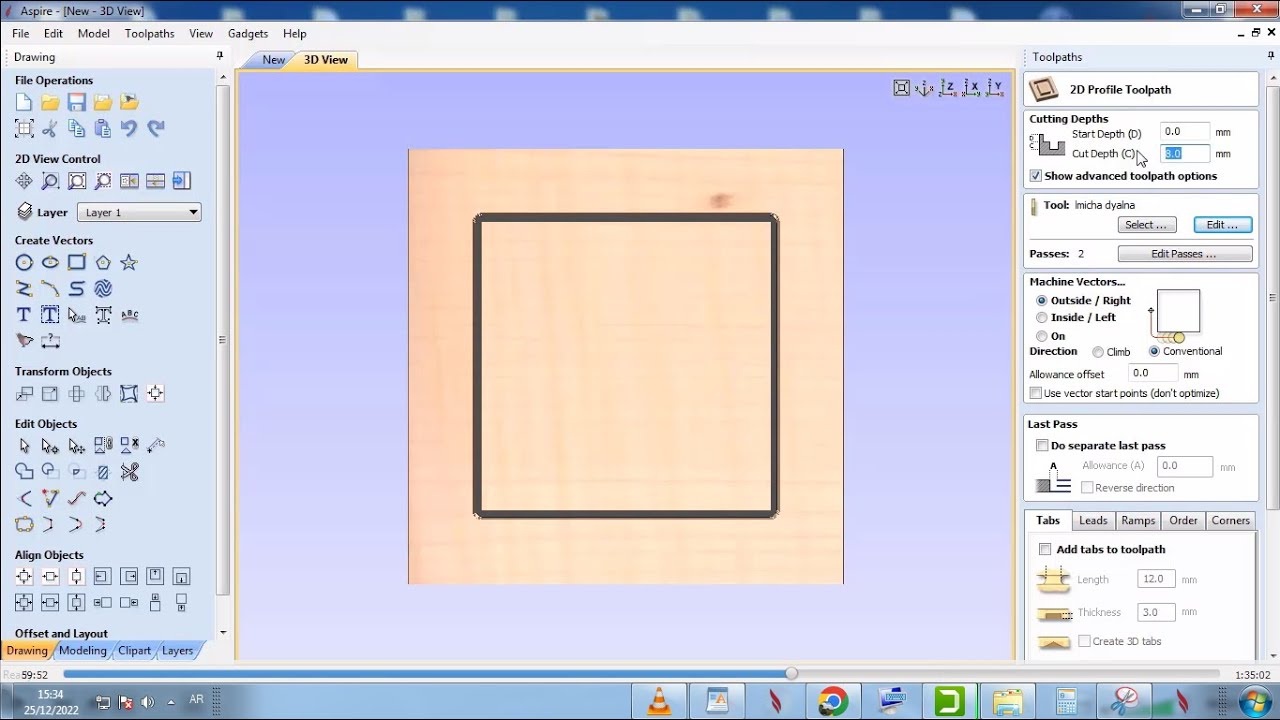Click the Redo arrow icon
Viewport: 1280px width, 720px height.
pos(155,128)
